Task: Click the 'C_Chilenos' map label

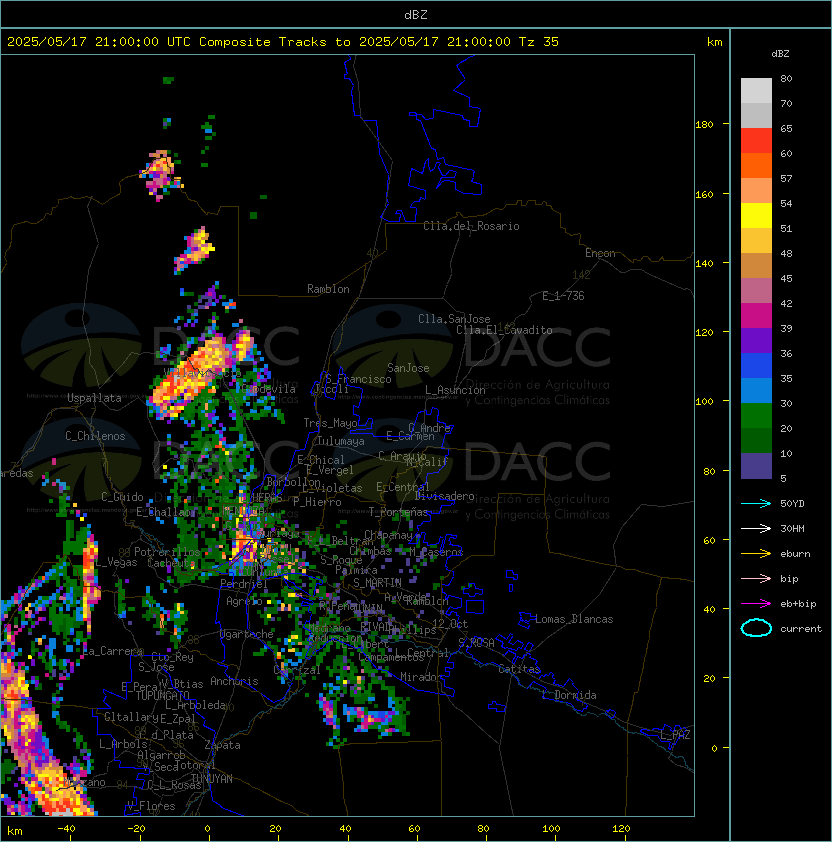Action: (95, 436)
